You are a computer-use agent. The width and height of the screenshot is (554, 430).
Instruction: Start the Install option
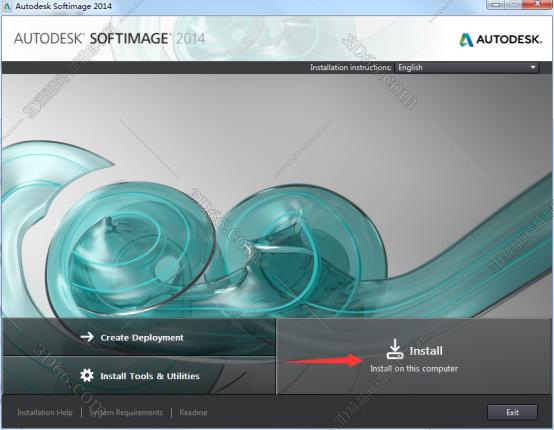[414, 356]
